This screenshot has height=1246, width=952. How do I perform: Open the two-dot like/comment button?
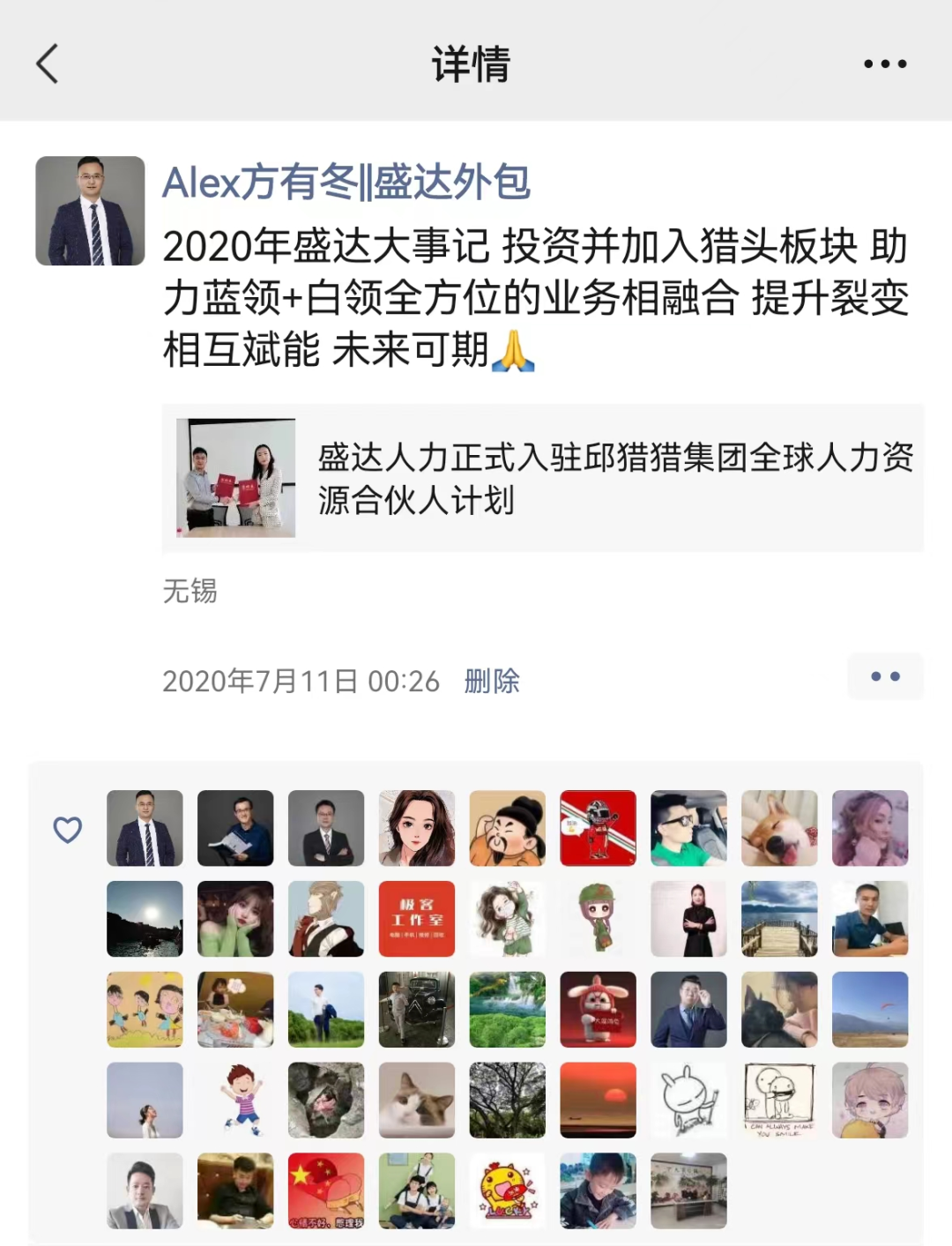[x=885, y=676]
